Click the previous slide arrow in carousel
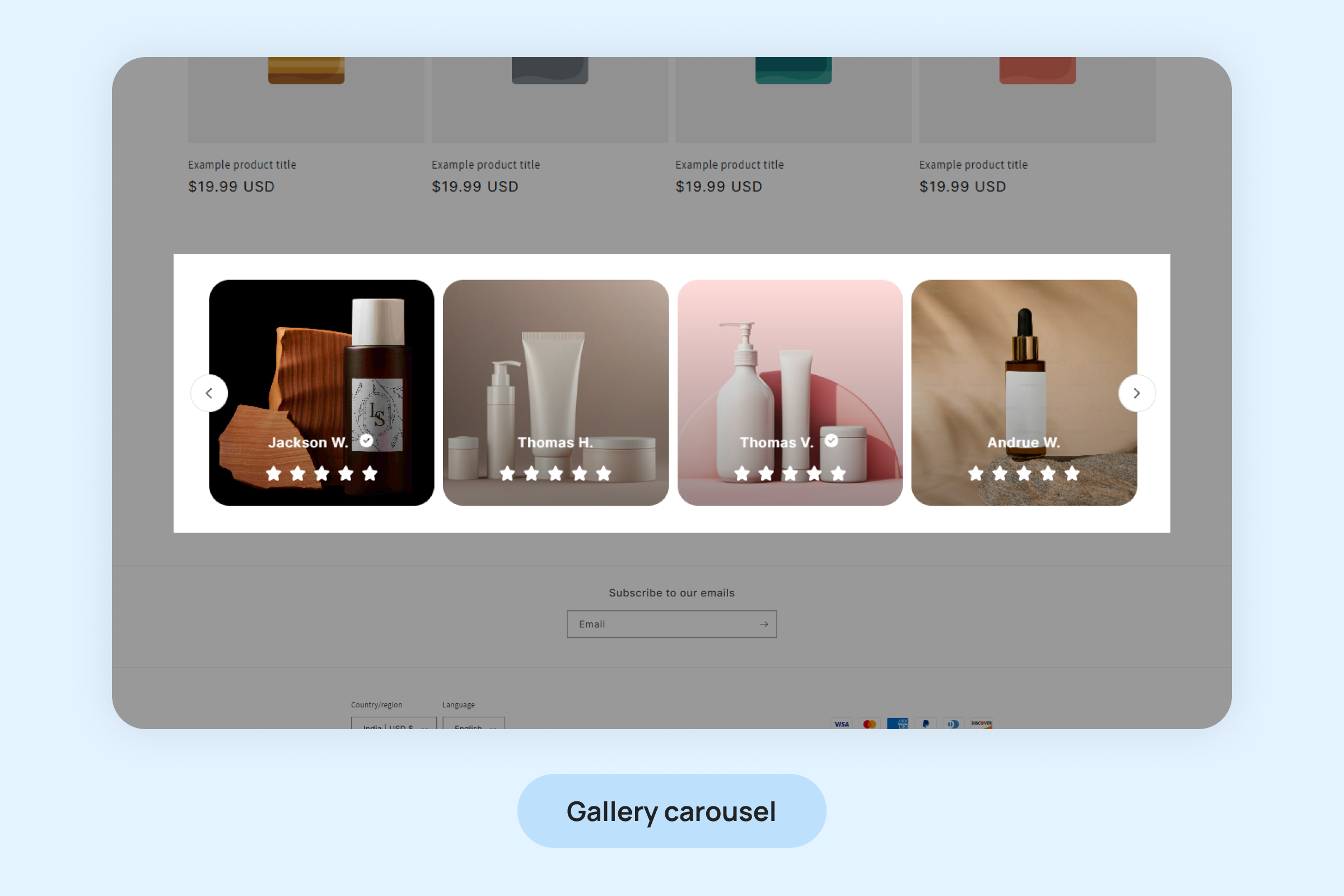The image size is (1344, 896). pyautogui.click(x=209, y=393)
